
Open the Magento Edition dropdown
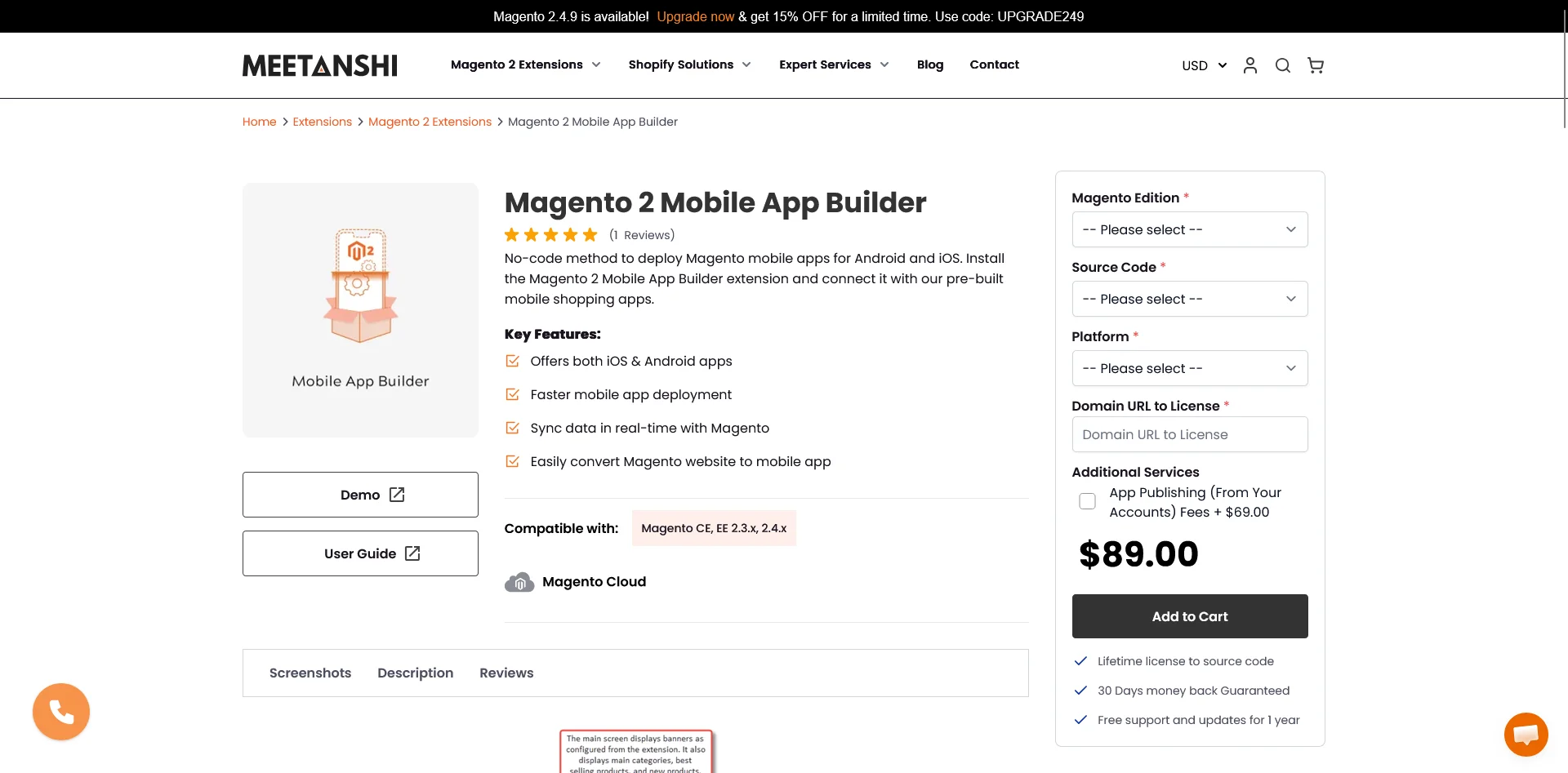(1190, 229)
